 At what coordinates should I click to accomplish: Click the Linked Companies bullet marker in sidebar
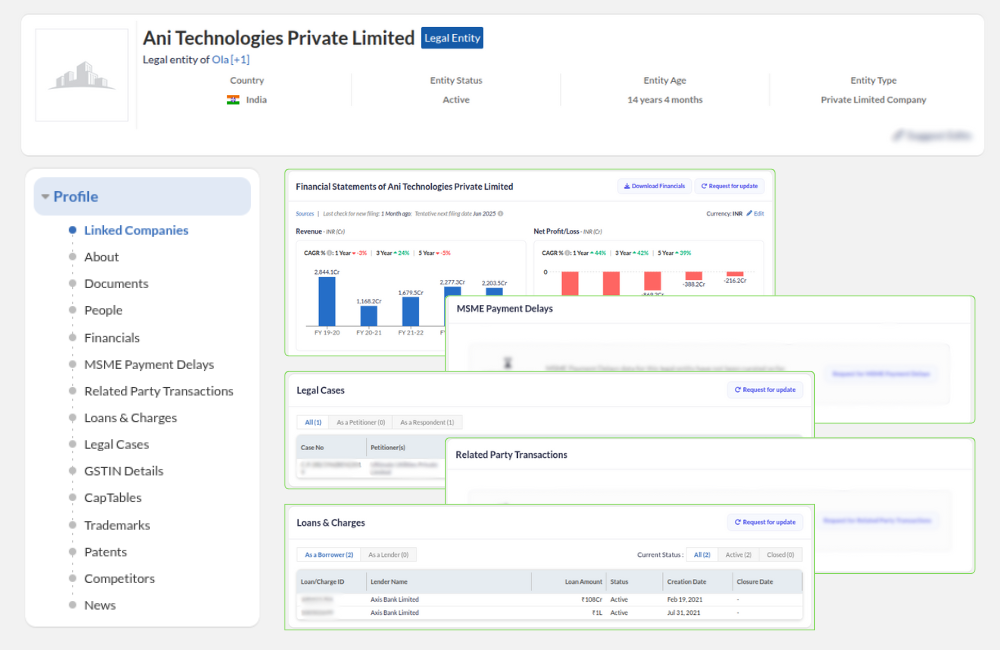72,230
